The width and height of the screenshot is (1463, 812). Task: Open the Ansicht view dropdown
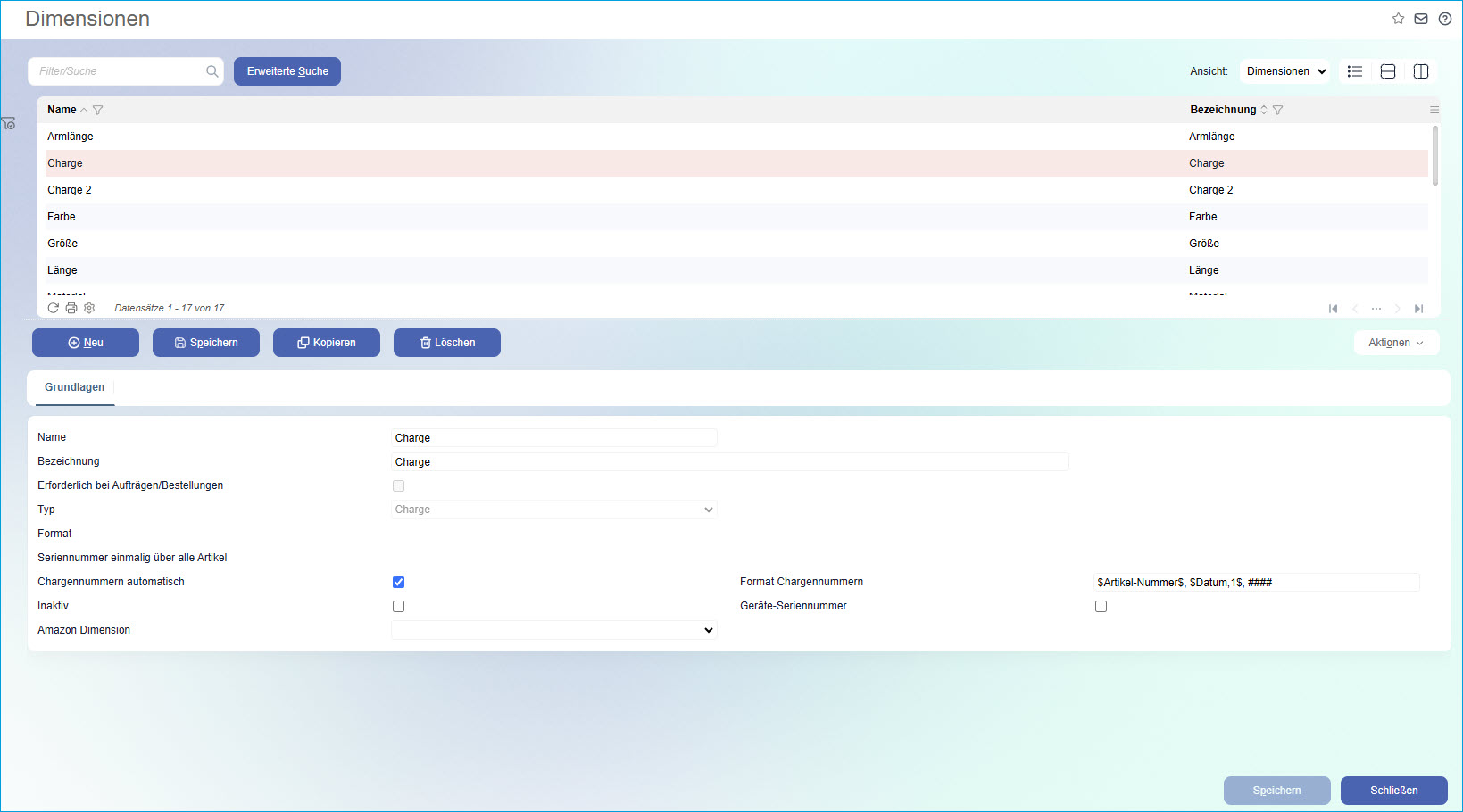[1285, 71]
